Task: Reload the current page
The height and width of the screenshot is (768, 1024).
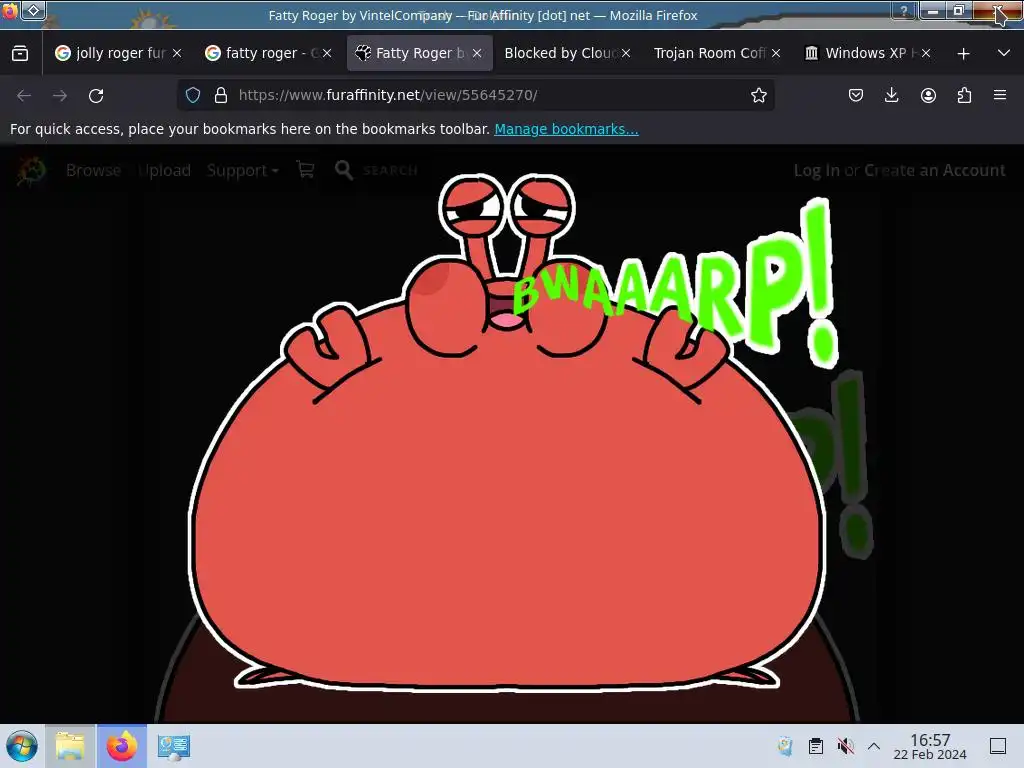Action: (96, 95)
